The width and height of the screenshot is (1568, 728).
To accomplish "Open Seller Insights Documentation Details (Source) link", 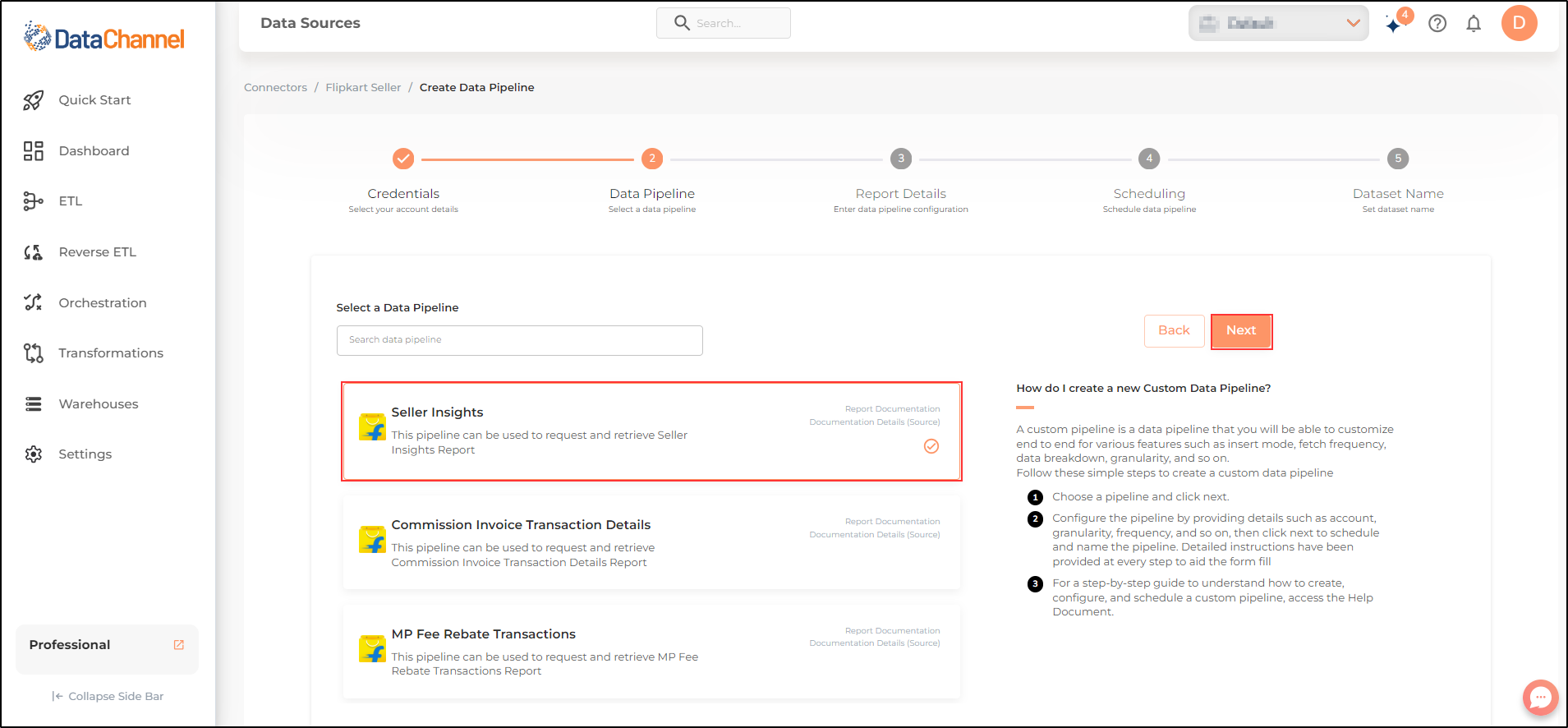I will pos(874,422).
